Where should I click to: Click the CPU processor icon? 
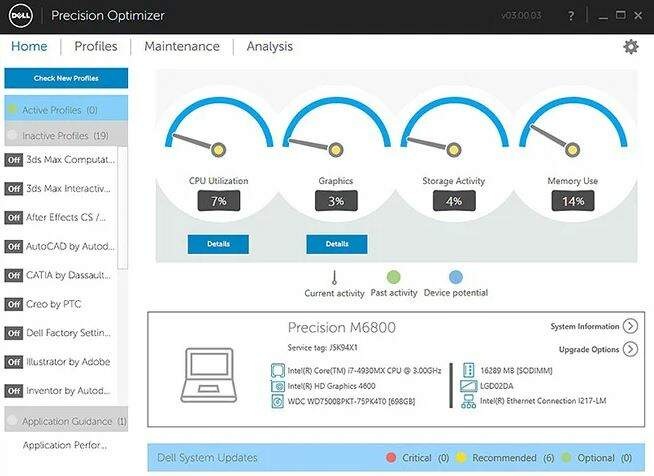tap(277, 370)
